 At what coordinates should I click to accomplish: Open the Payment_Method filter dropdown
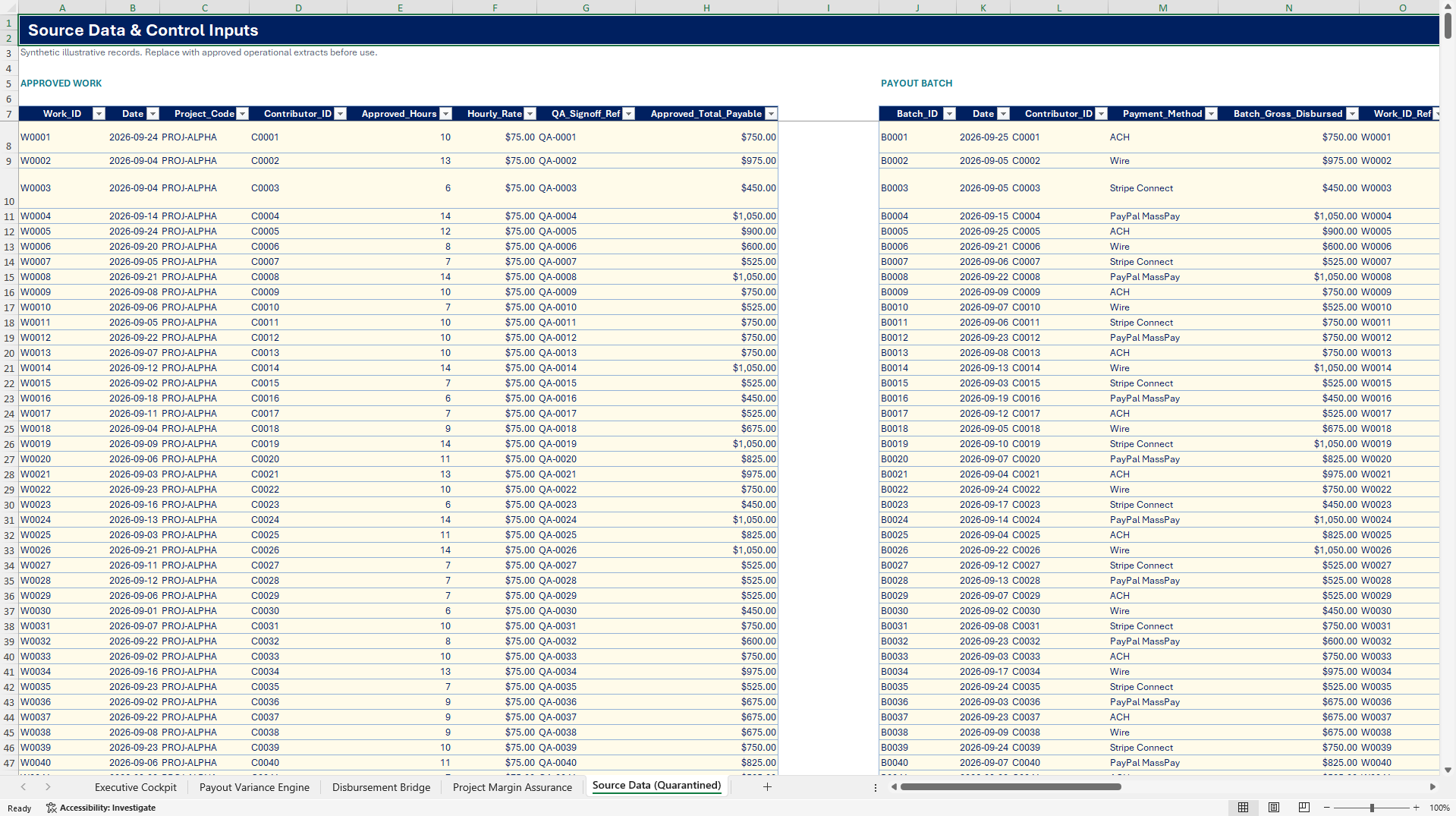[x=1211, y=114]
